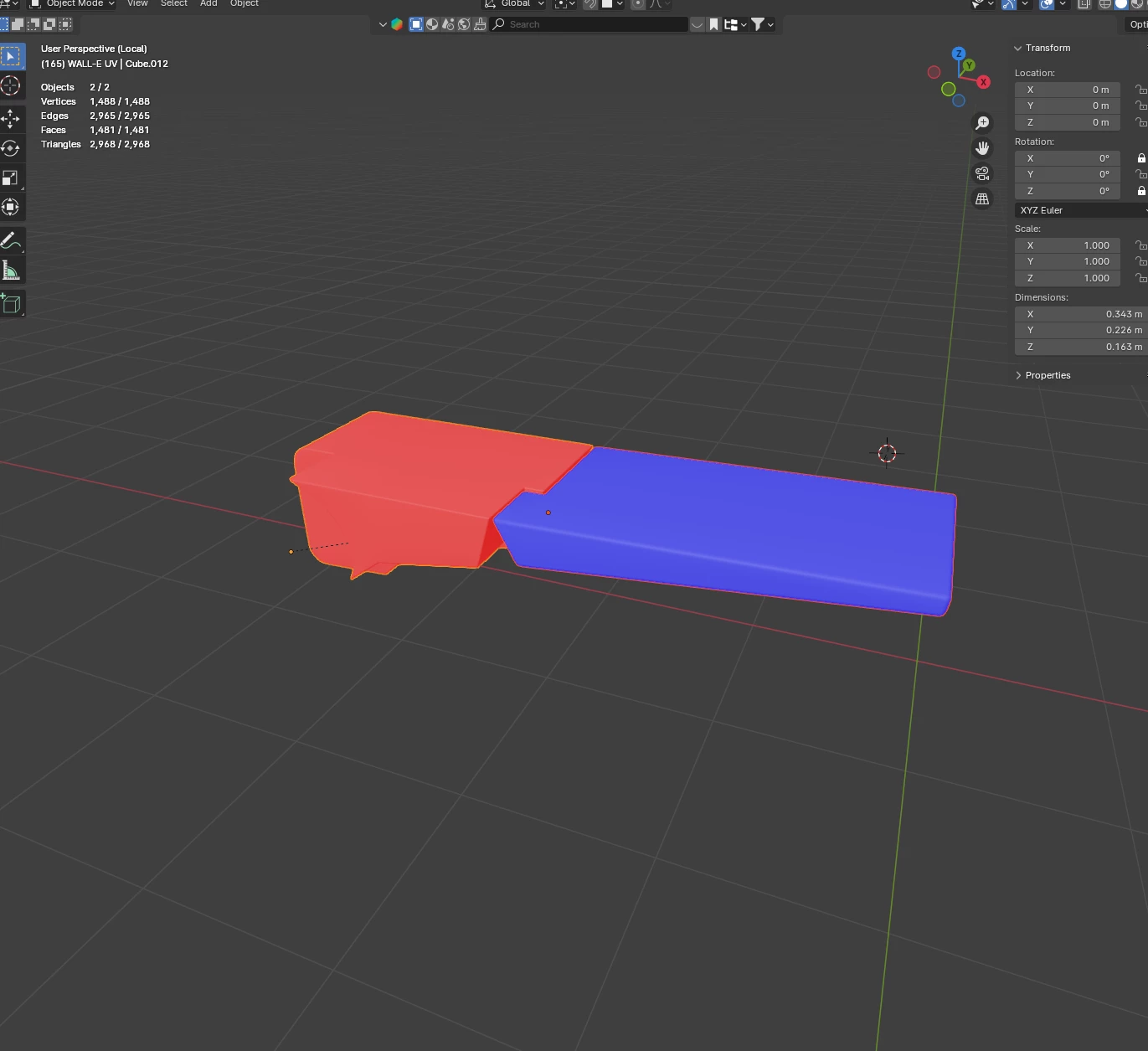Image resolution: width=1148 pixels, height=1051 pixels.
Task: Click the WALL-E UV | Cube.012 label
Action: point(118,64)
